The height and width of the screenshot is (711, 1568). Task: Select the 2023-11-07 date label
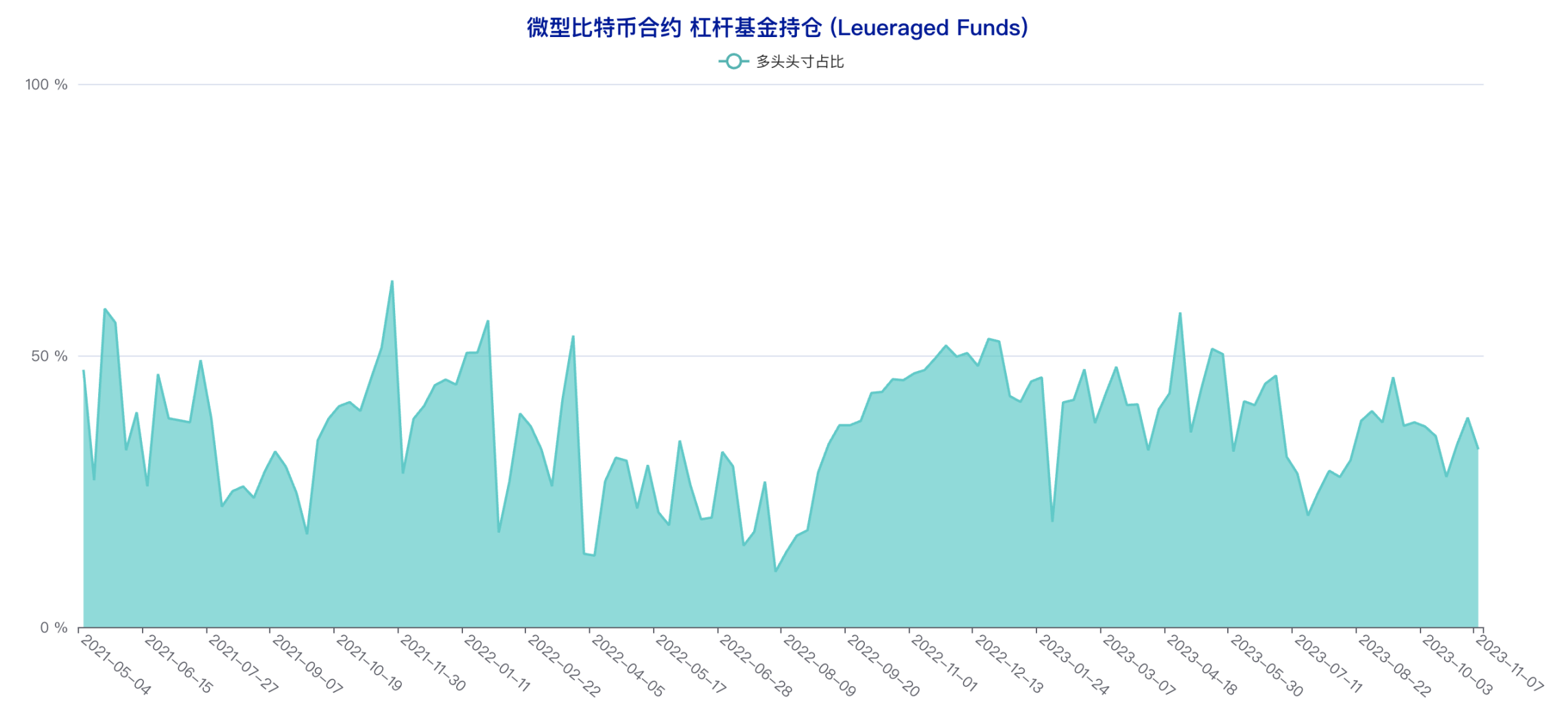tap(1511, 665)
